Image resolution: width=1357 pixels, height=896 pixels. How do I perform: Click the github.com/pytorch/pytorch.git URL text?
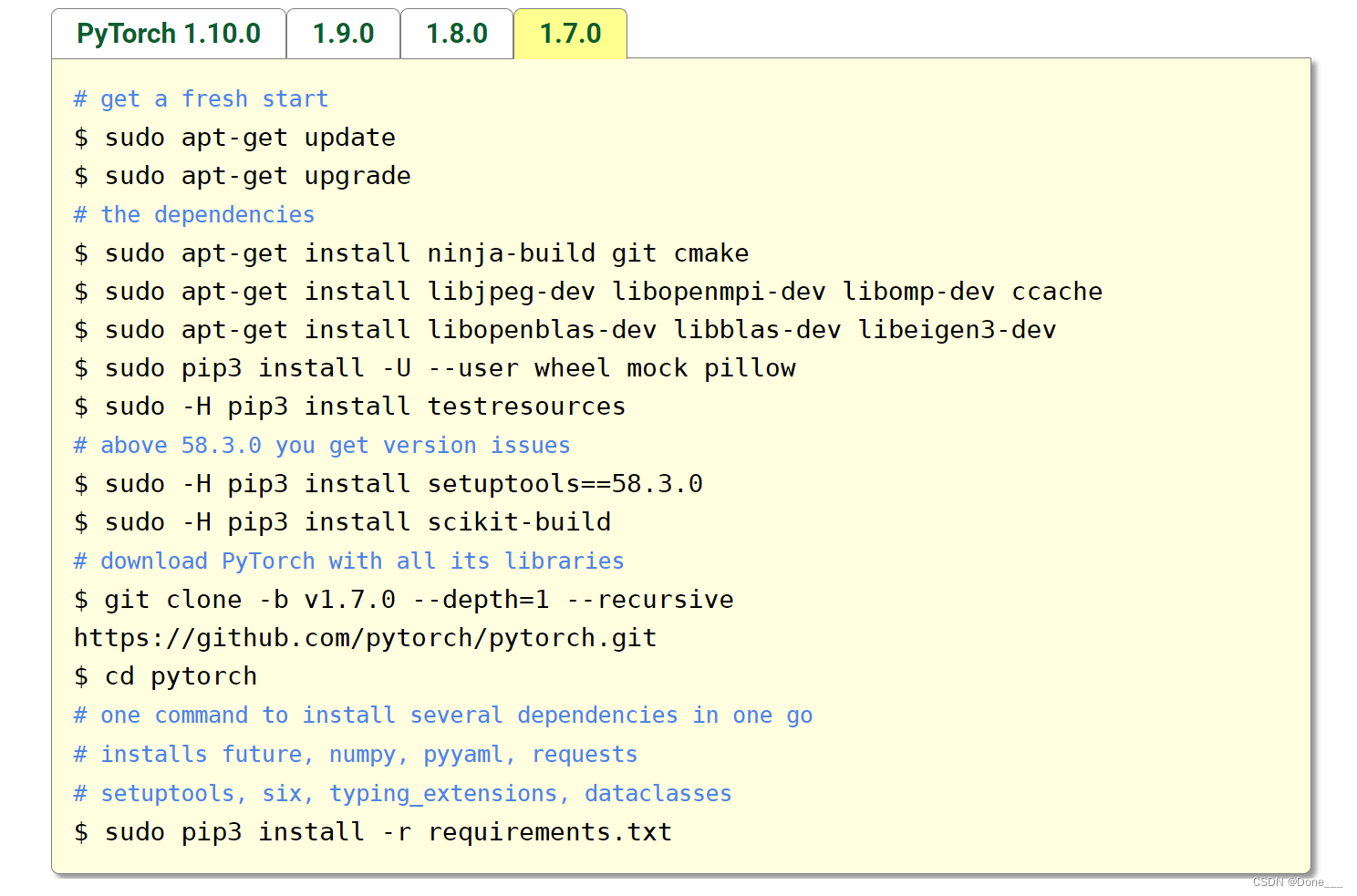(366, 638)
